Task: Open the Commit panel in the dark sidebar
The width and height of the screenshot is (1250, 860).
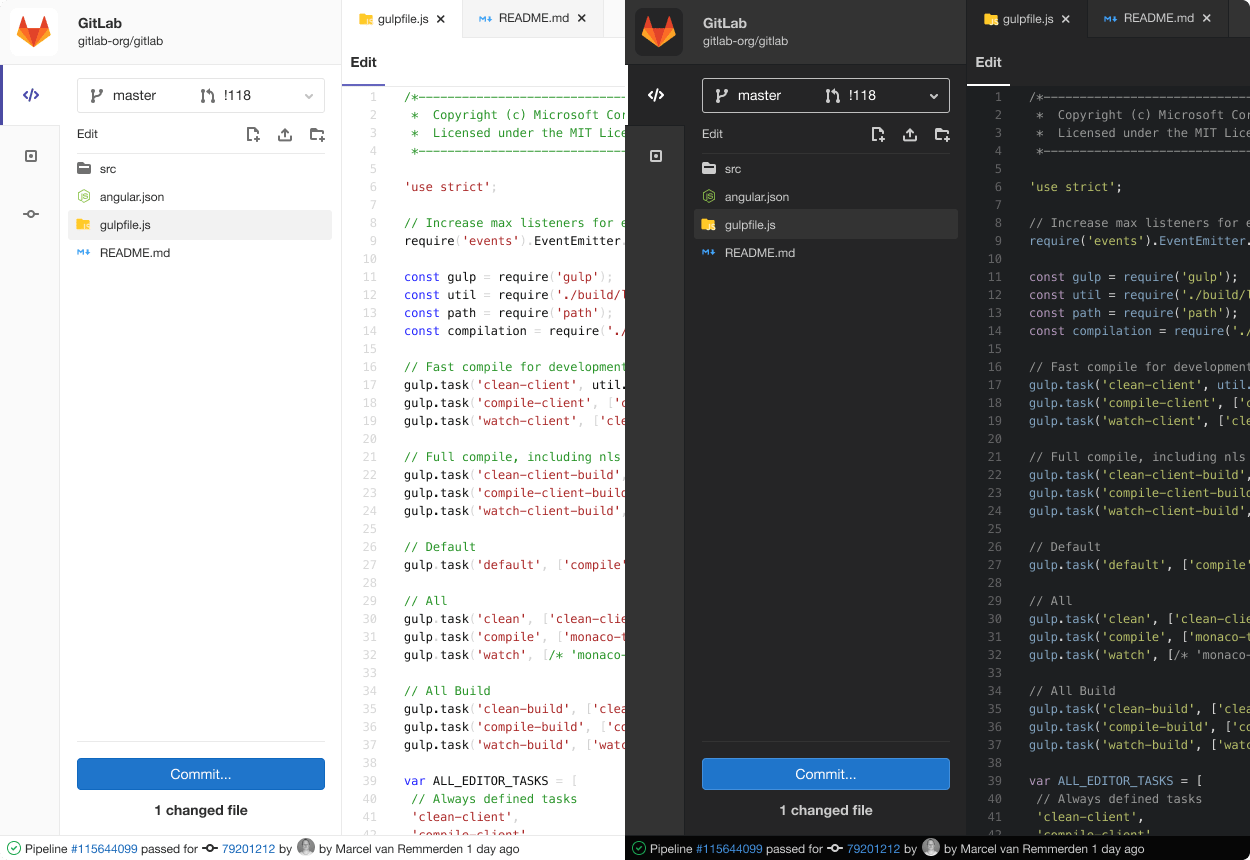Action: pyautogui.click(x=656, y=214)
